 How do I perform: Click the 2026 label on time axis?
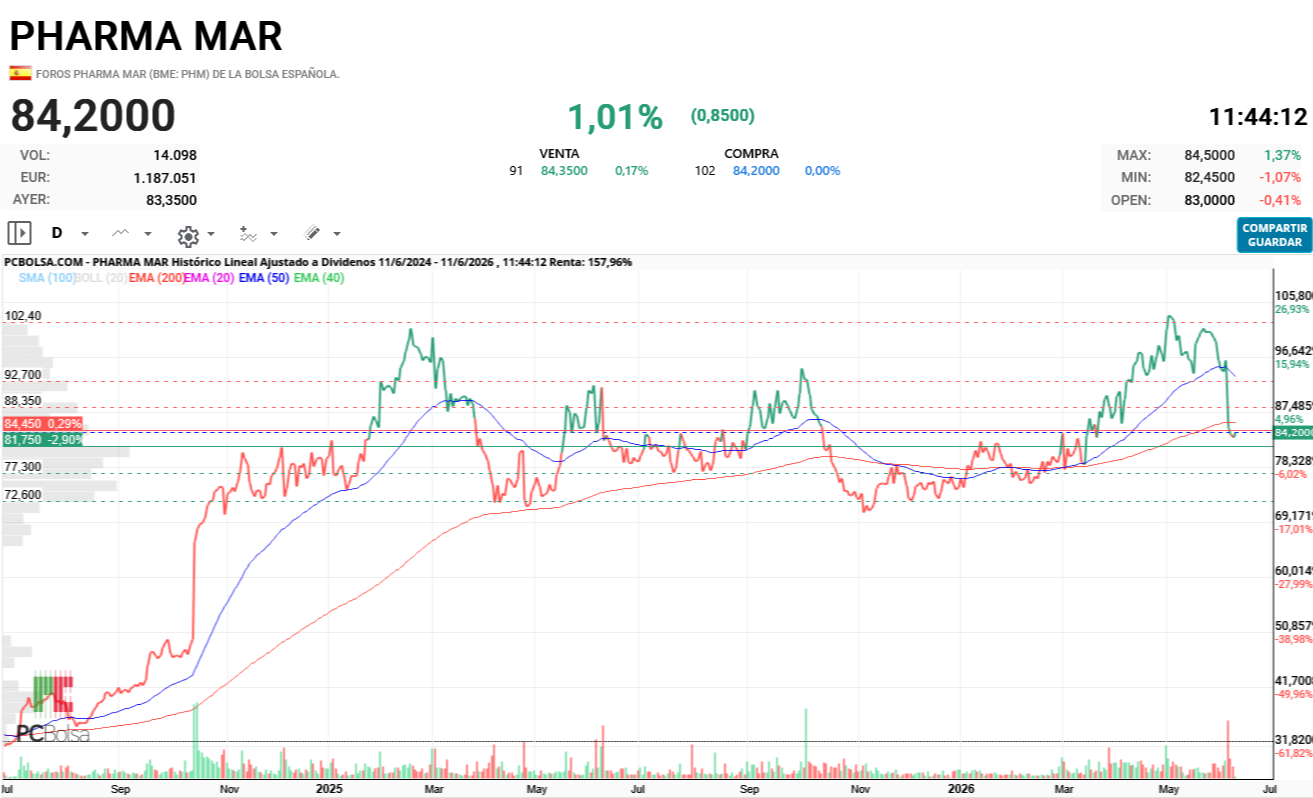(961, 788)
